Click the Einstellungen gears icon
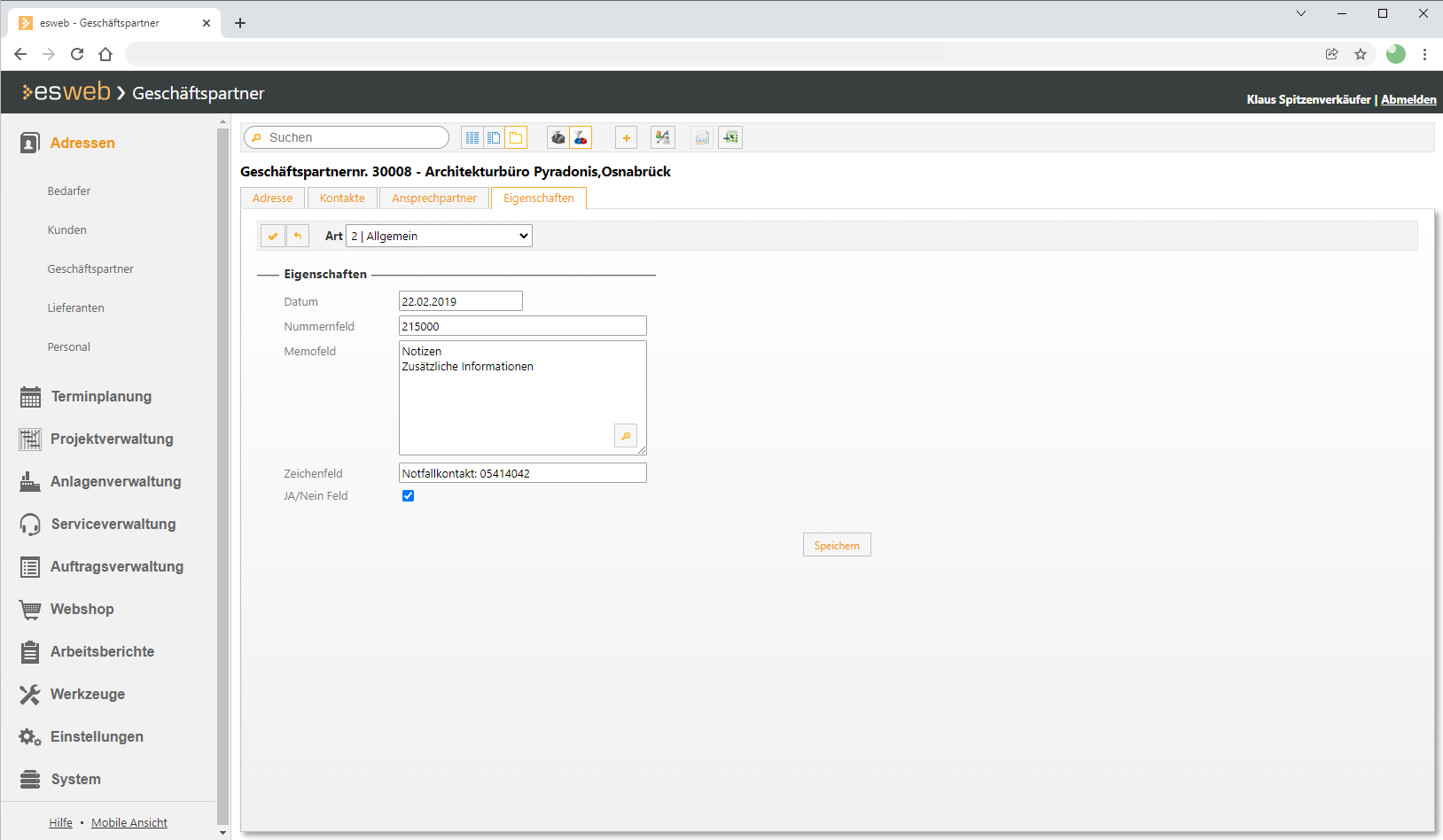The height and width of the screenshot is (840, 1443). pos(30,737)
